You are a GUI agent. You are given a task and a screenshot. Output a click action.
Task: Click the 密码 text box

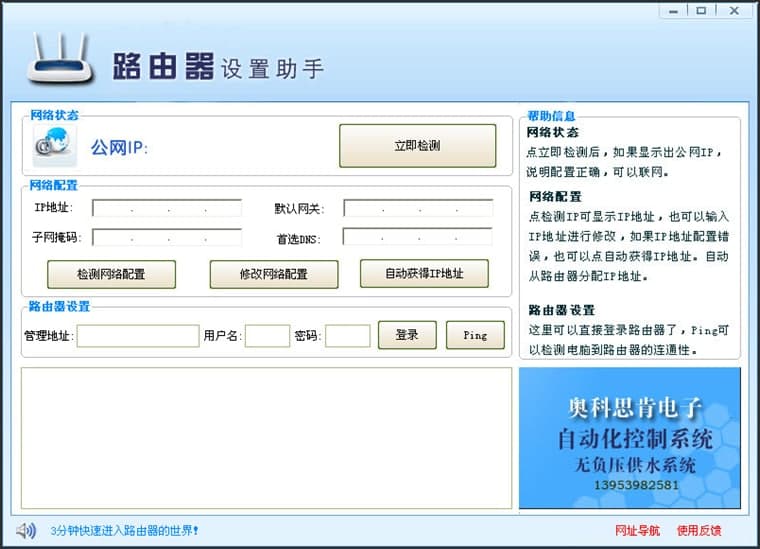point(348,336)
